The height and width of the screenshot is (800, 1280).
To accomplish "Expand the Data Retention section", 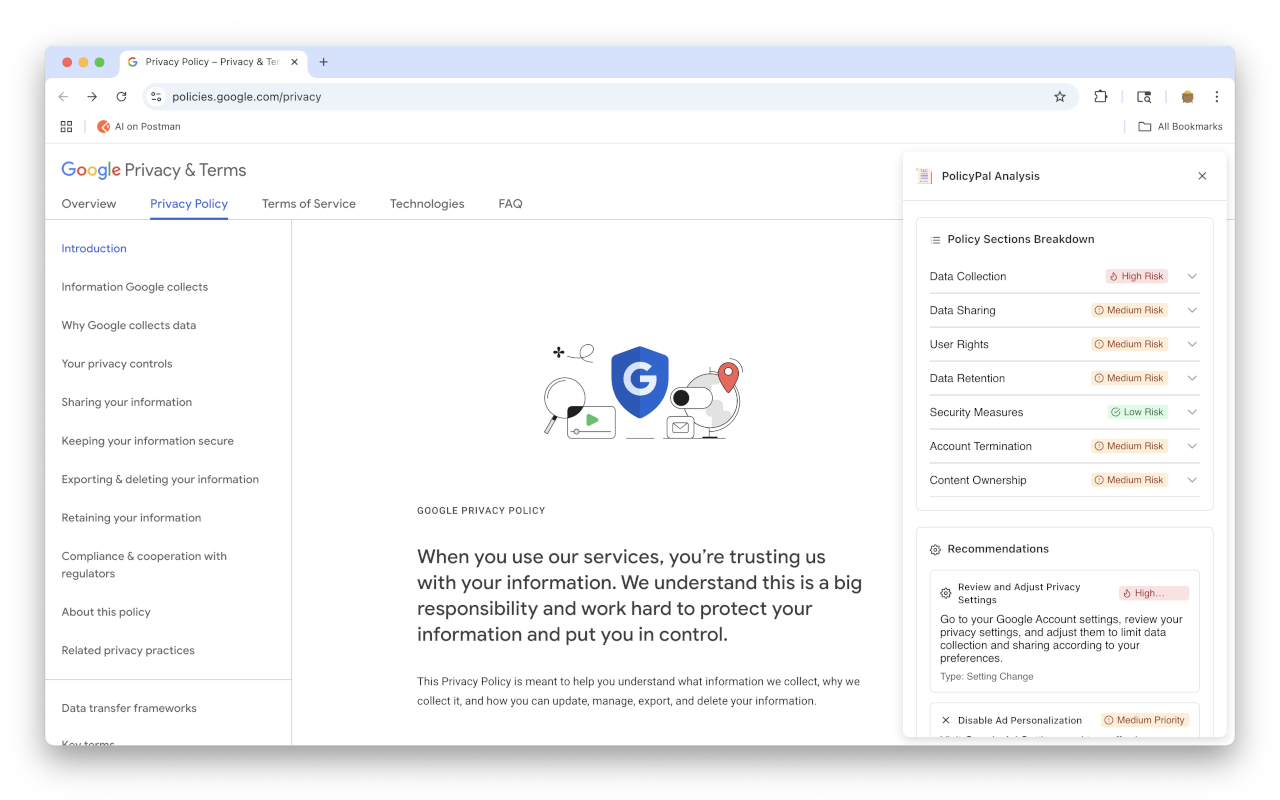I will click(1192, 378).
